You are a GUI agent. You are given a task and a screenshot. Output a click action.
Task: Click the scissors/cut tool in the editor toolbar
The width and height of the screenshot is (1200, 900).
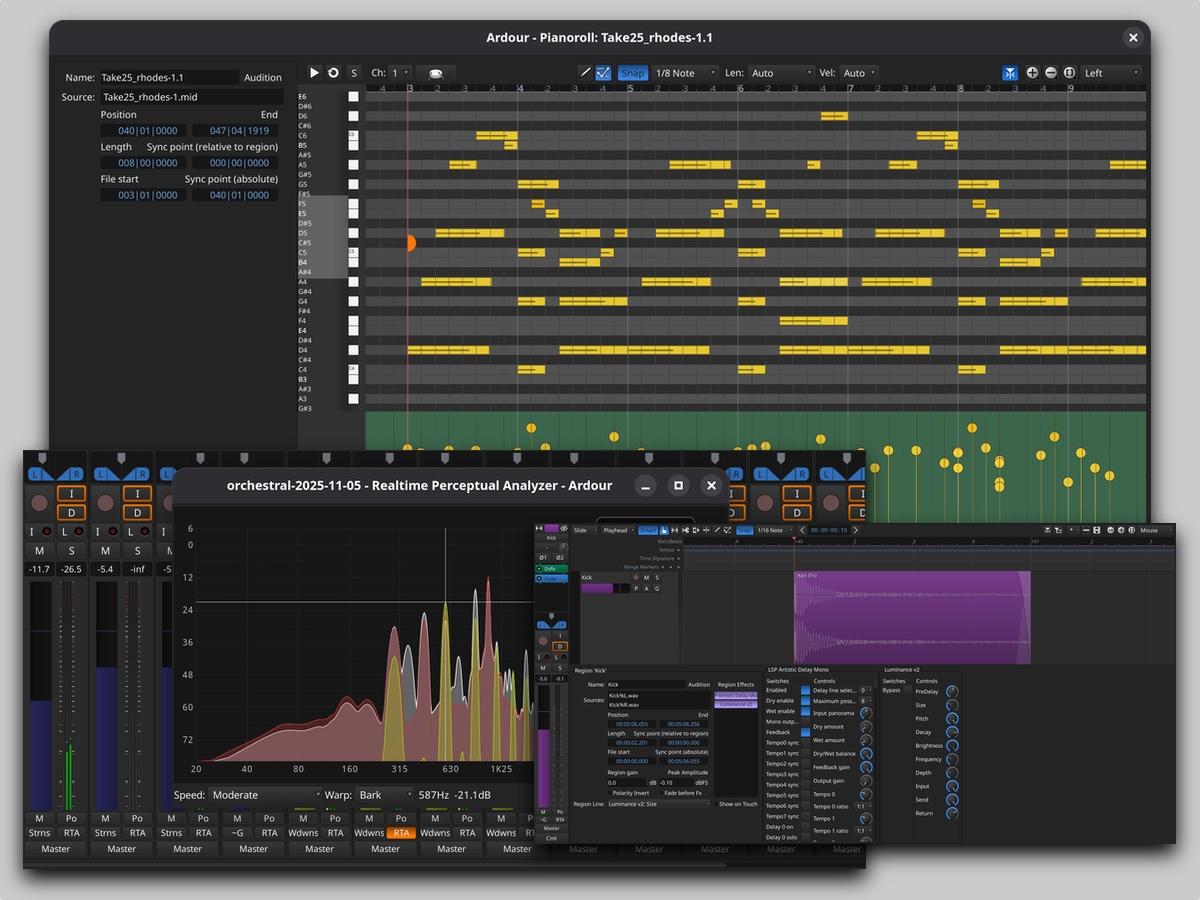[x=685, y=529]
